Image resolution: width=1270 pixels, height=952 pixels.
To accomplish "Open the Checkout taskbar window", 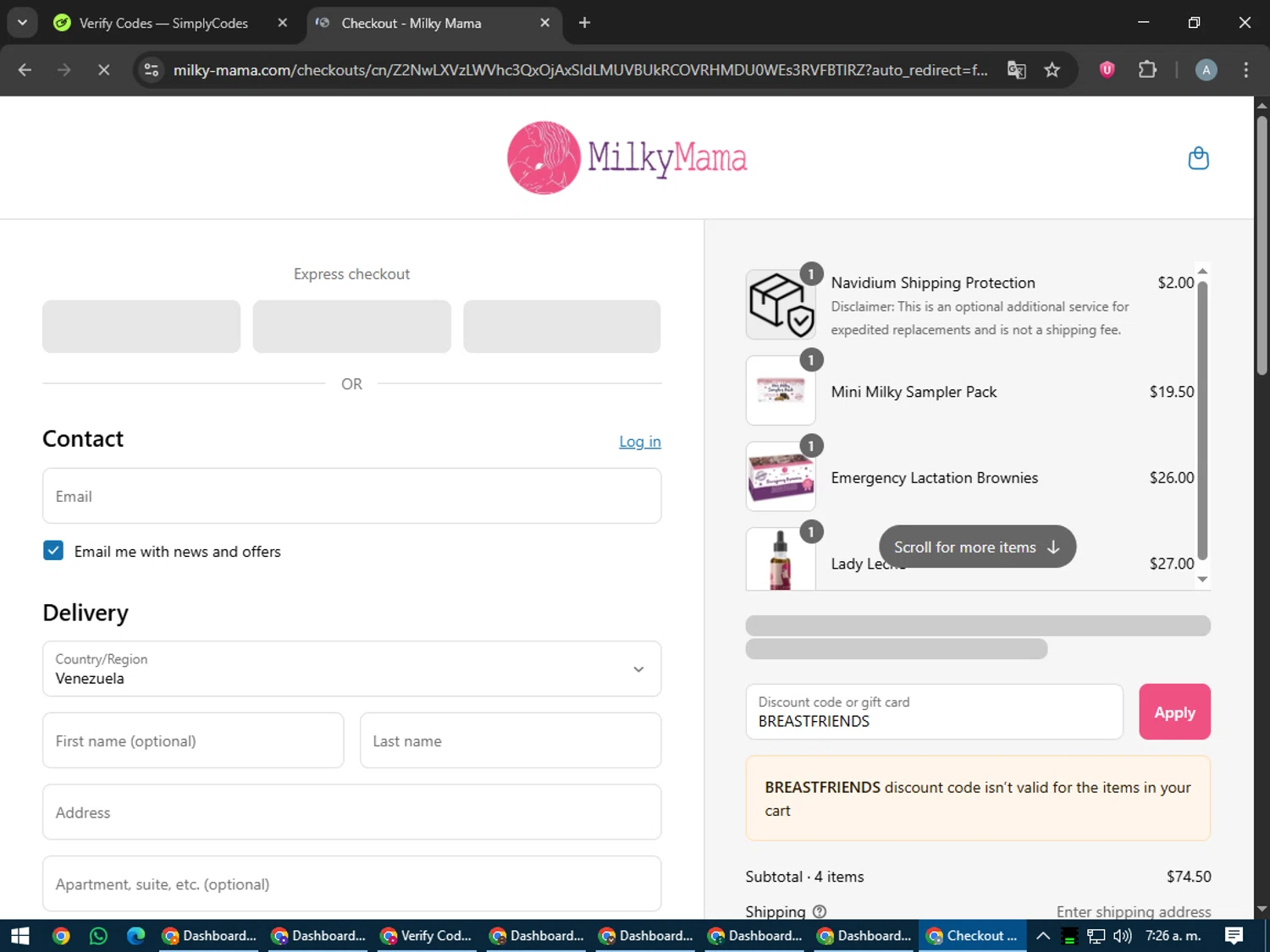I will [x=972, y=936].
